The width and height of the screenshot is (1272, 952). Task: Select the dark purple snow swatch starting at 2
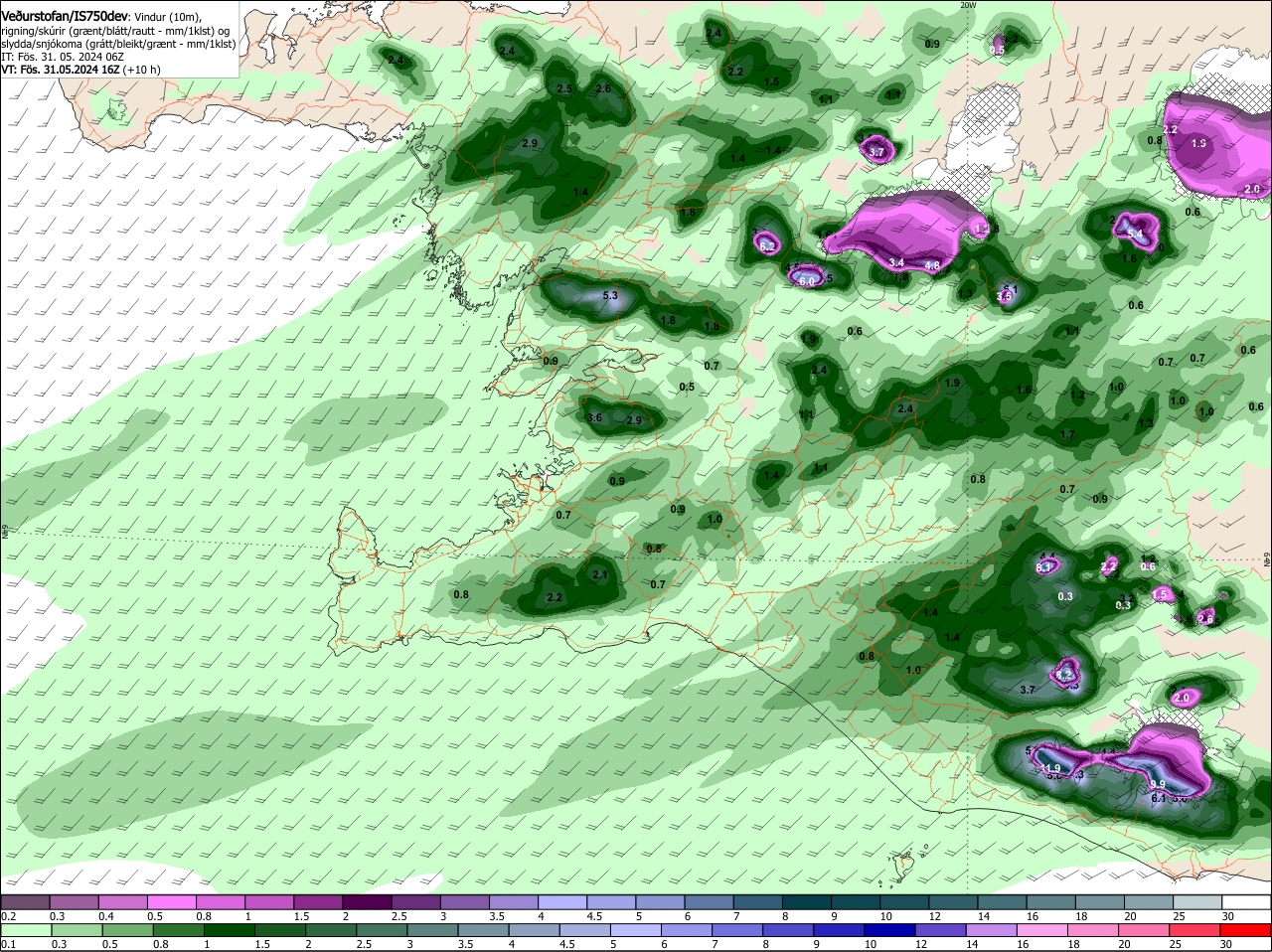(367, 902)
